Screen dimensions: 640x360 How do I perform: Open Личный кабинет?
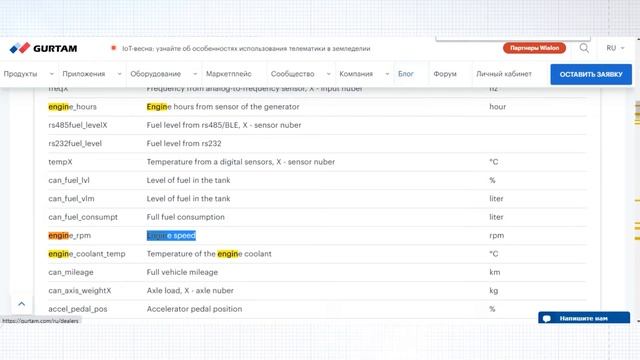[x=504, y=74]
